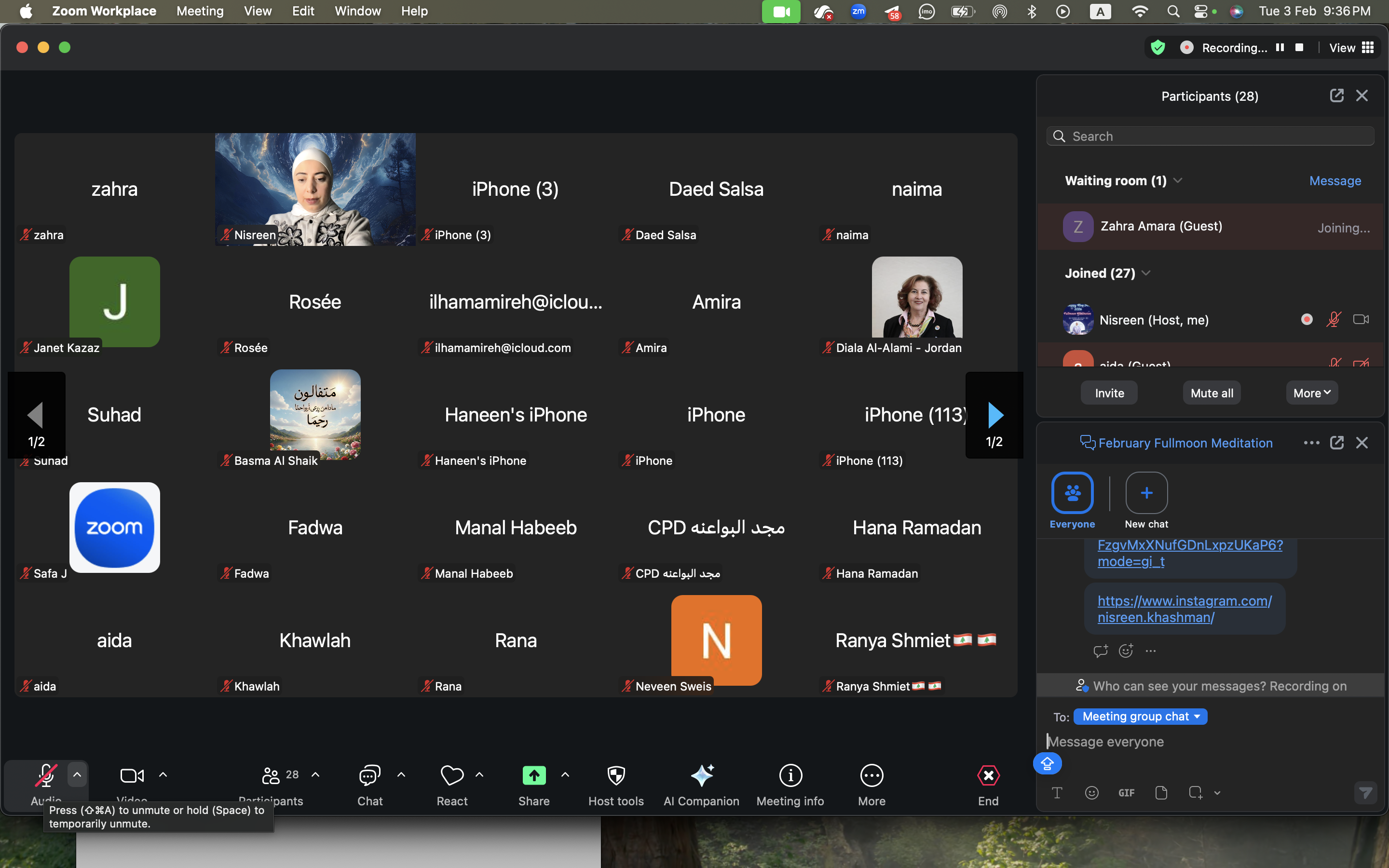The width and height of the screenshot is (1389, 868).
Task: Open the emoji picker in chat
Action: point(1092,793)
